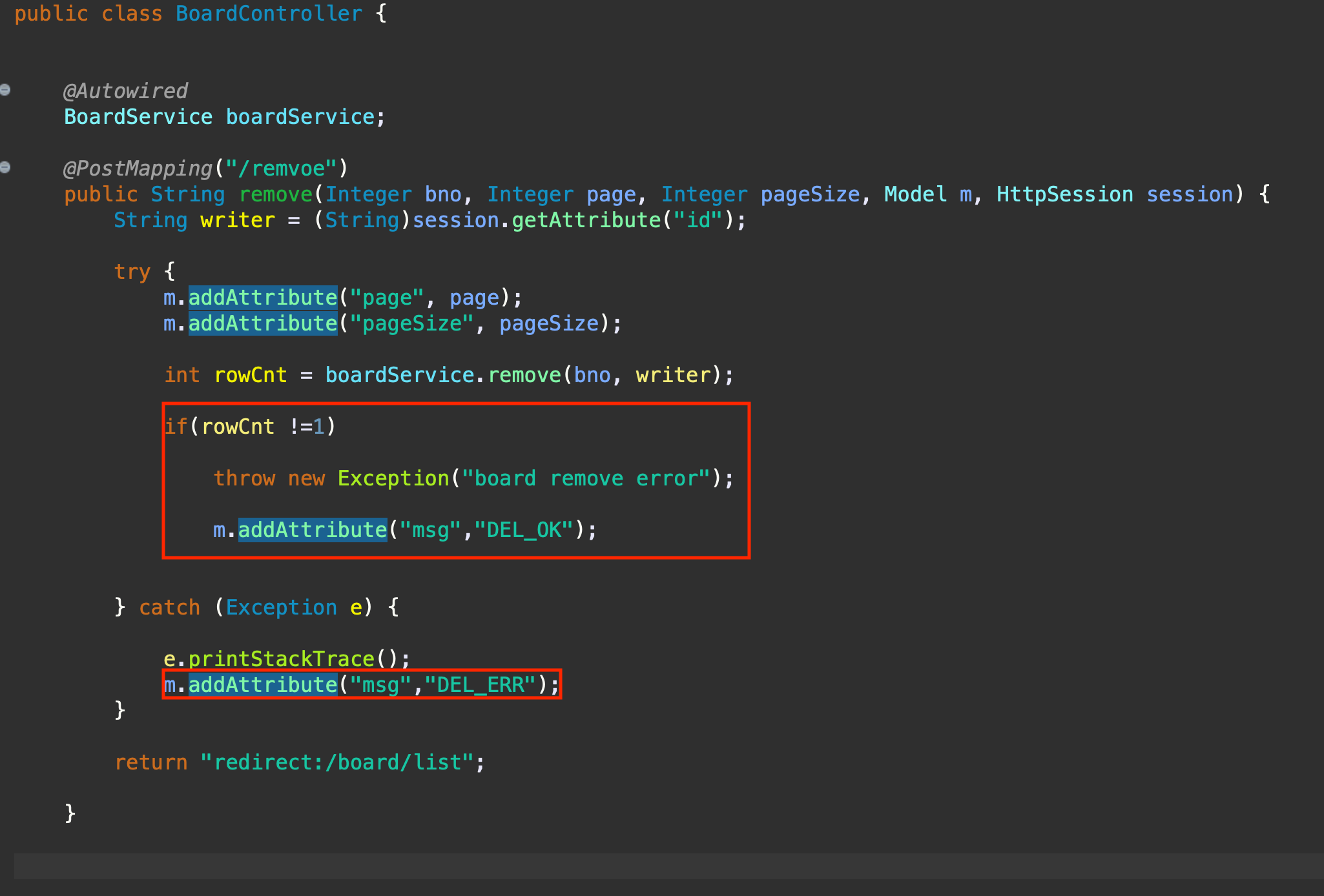The width and height of the screenshot is (1324, 896).
Task: Collapse the fold marker beside @PostMapping
Action: click(5, 167)
